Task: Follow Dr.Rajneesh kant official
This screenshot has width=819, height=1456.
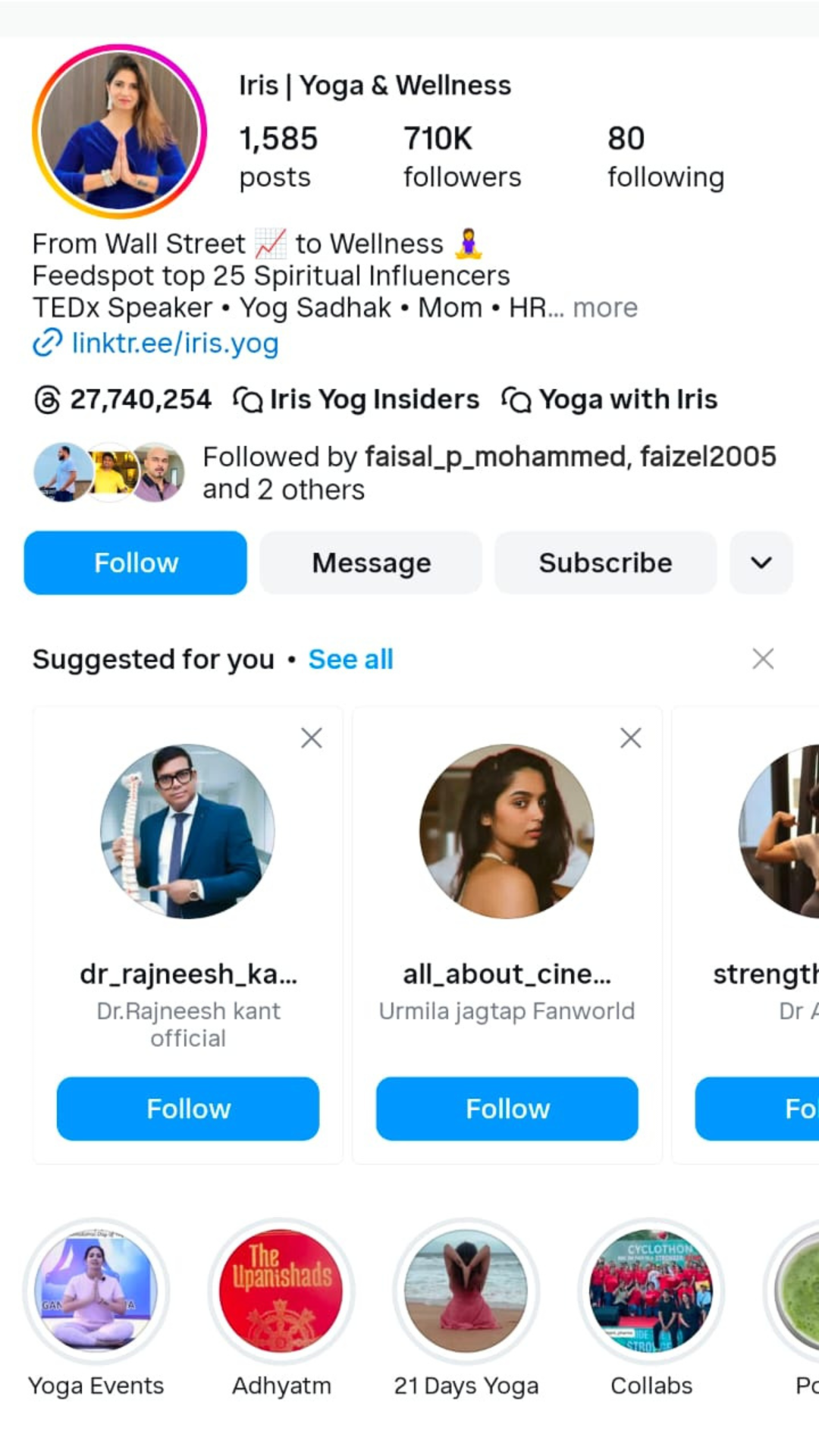Action: tap(187, 1109)
